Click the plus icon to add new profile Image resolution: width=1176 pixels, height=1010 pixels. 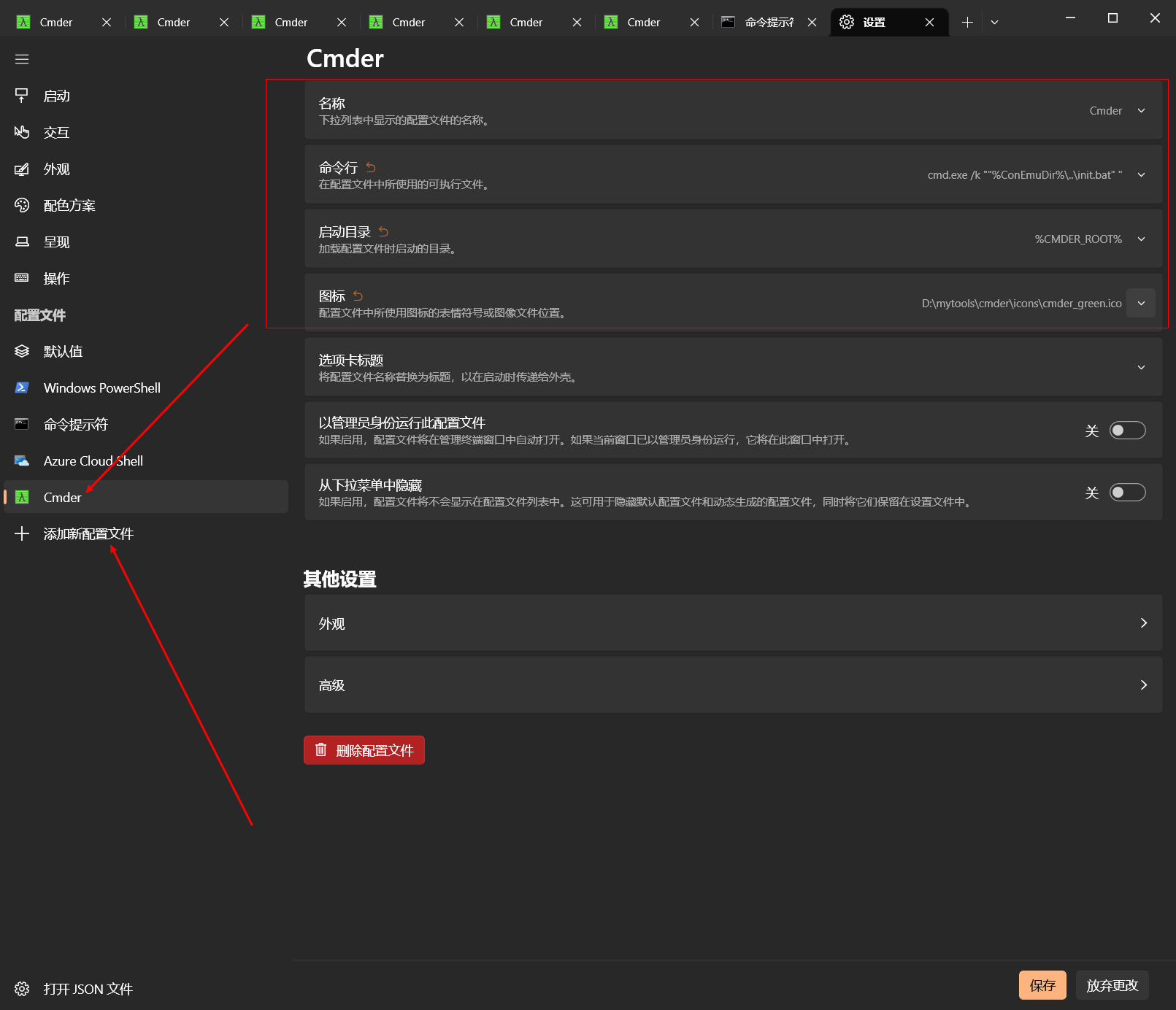point(22,534)
